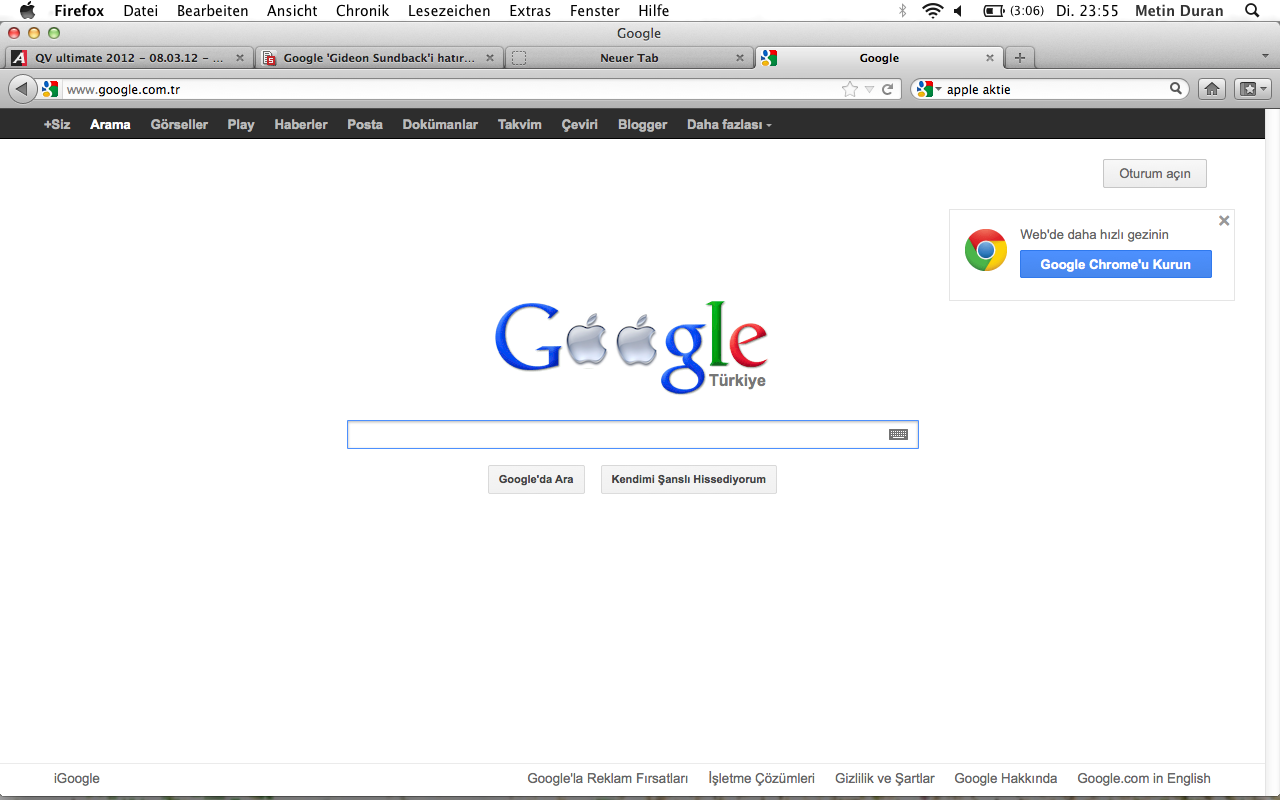The height and width of the screenshot is (800, 1280).
Task: Open Gizlilik ve Şartlar link
Action: point(885,778)
